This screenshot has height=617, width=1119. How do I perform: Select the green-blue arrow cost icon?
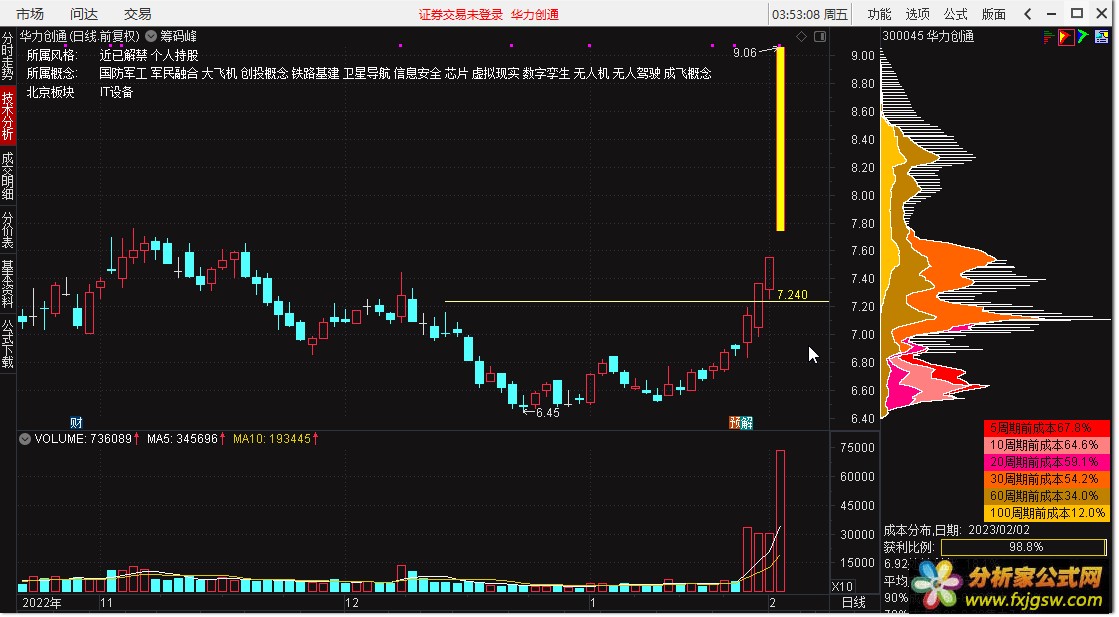1083,36
